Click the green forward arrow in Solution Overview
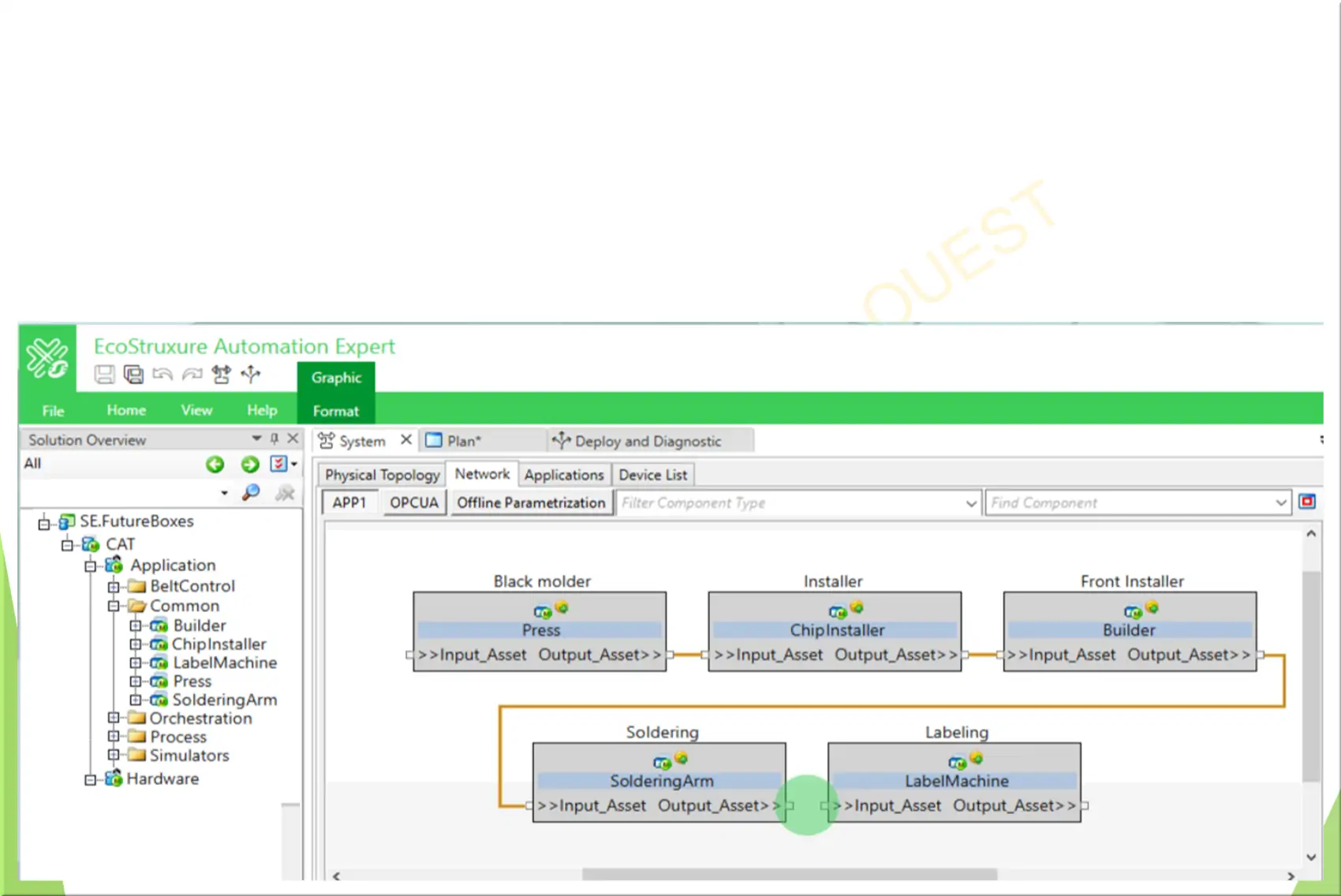 pos(250,465)
